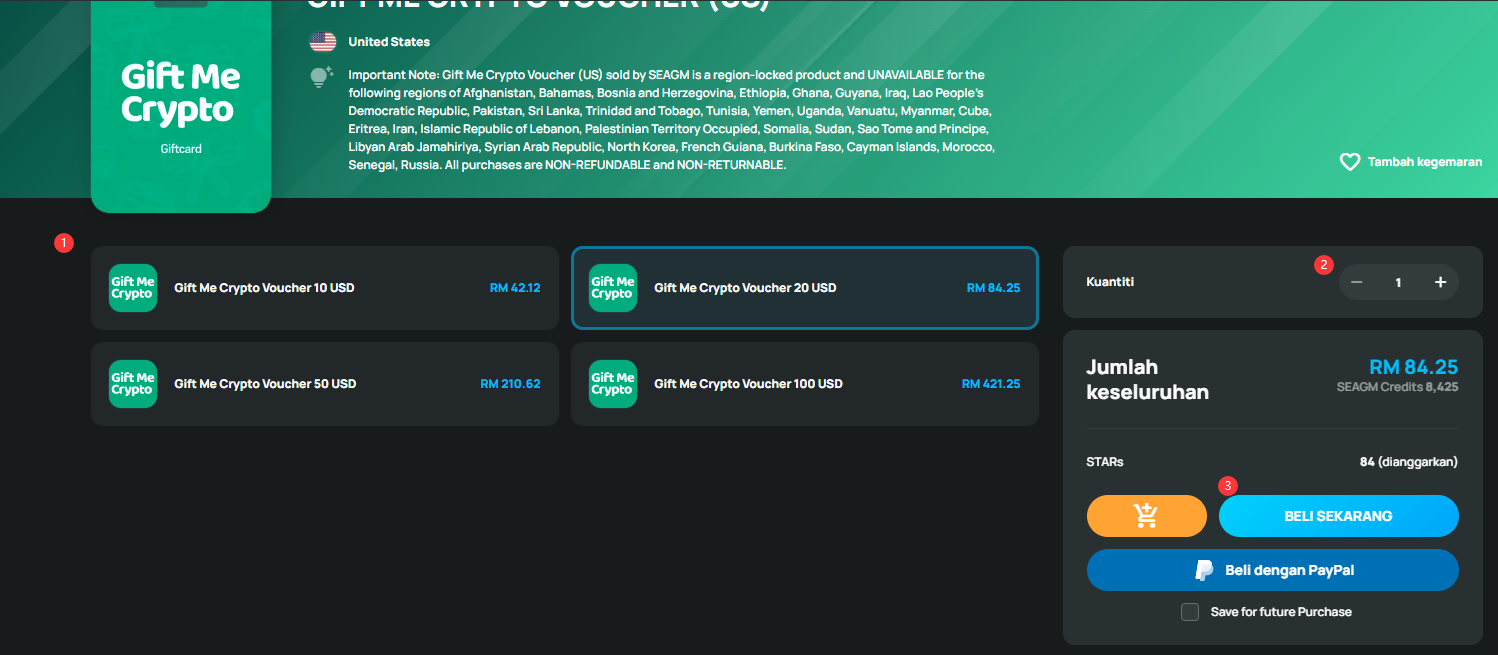Select Gift Me Crypto Voucher 10 USD
The height and width of the screenshot is (655, 1498).
pyautogui.click(x=325, y=288)
